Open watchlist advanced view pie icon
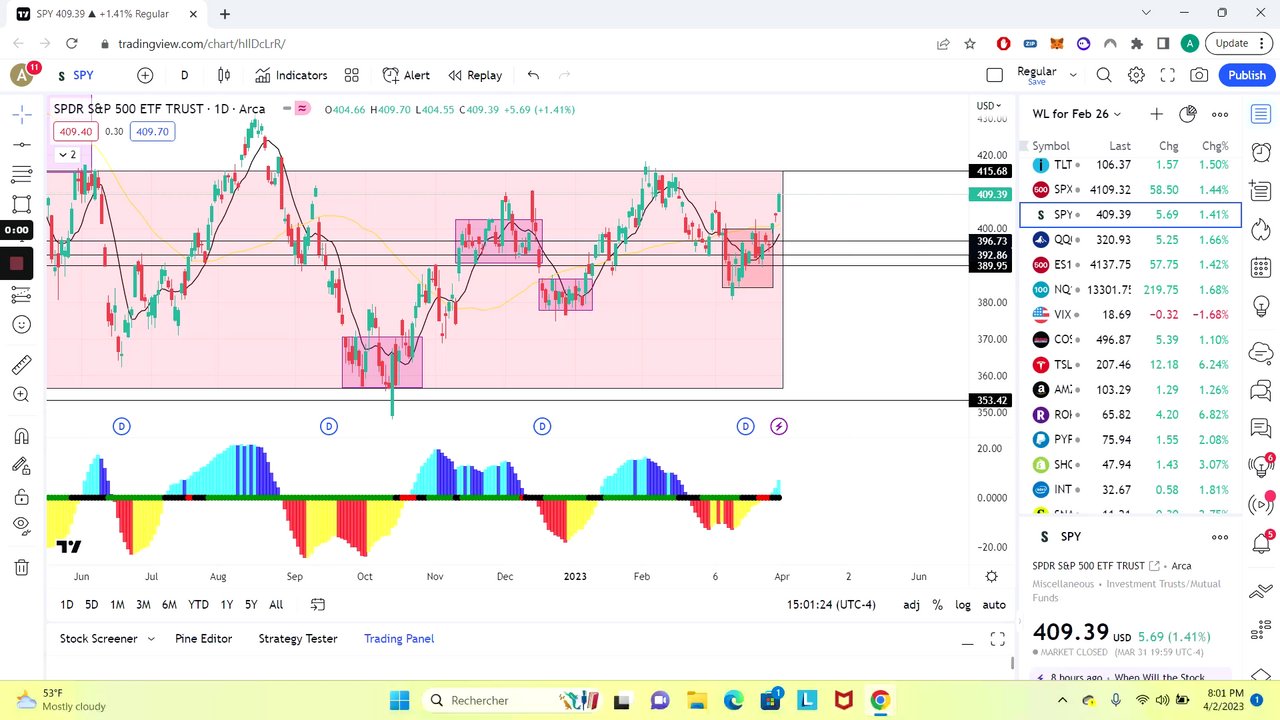1280x720 pixels. point(1188,114)
